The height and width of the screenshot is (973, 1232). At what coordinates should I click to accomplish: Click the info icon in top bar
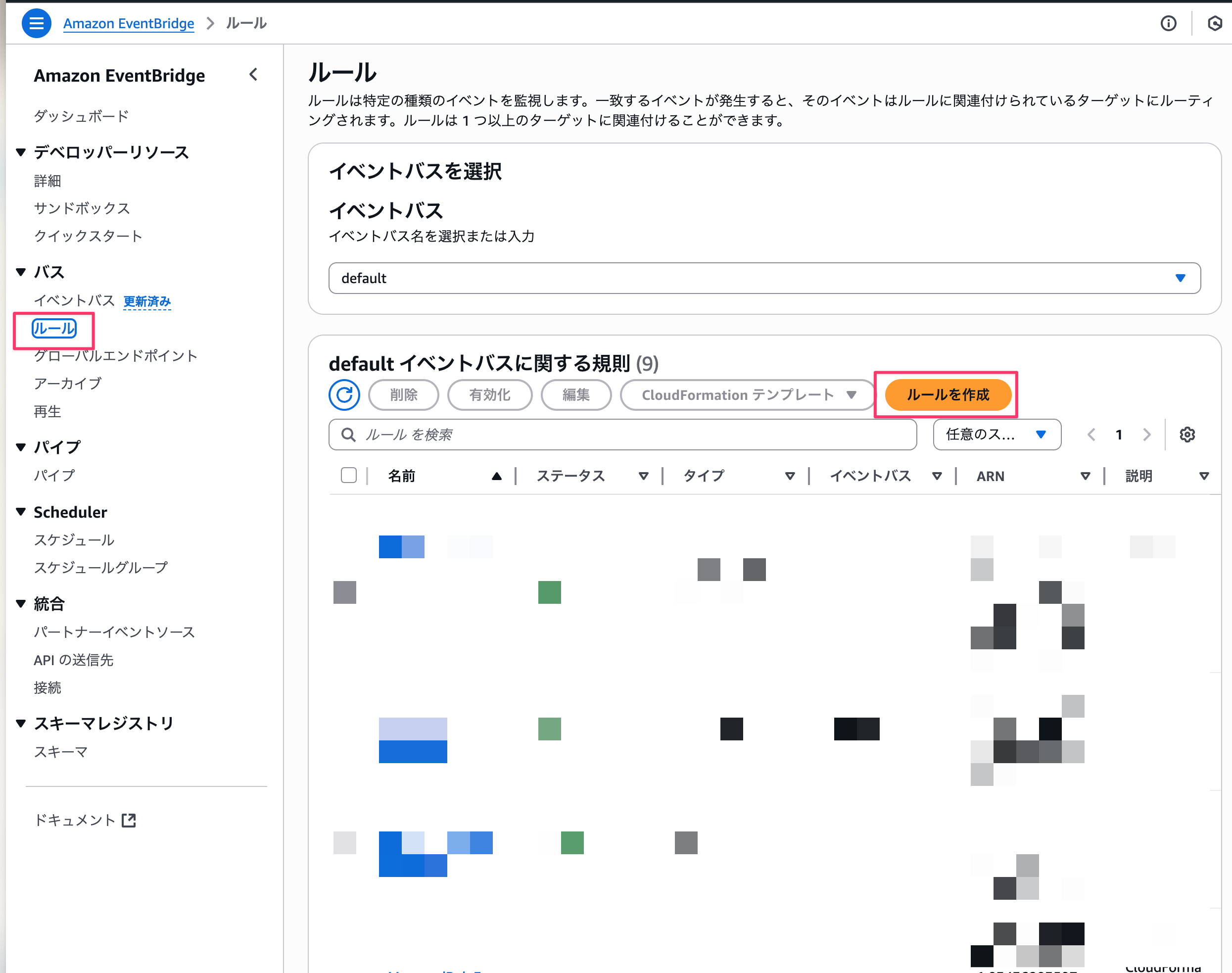point(1168,23)
